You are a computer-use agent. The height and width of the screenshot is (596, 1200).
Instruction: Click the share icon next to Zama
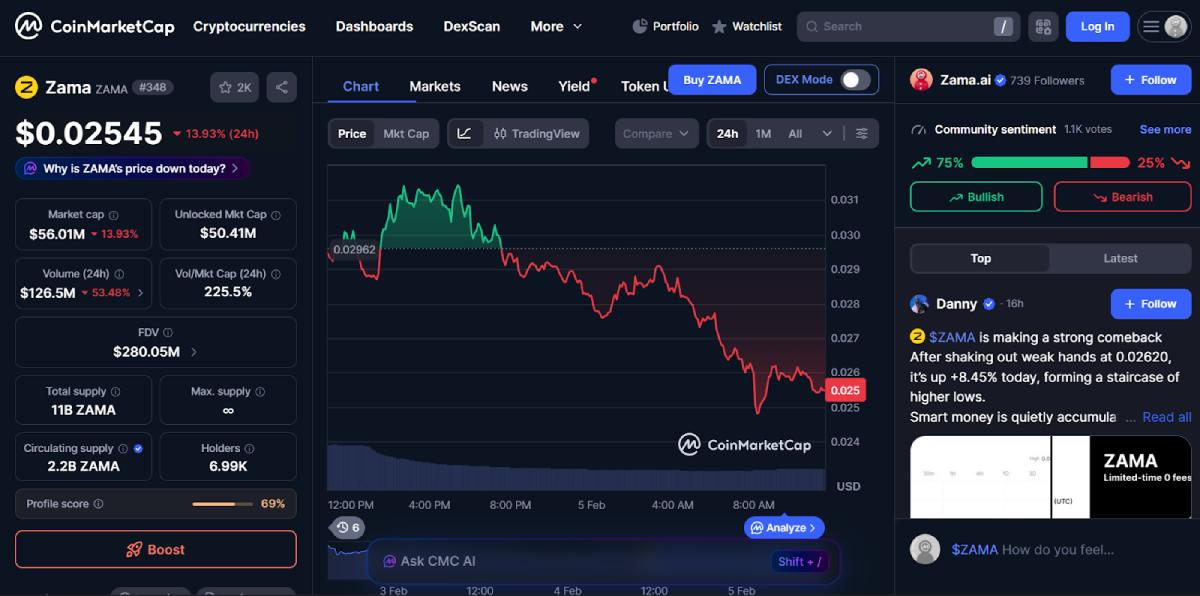(x=282, y=88)
